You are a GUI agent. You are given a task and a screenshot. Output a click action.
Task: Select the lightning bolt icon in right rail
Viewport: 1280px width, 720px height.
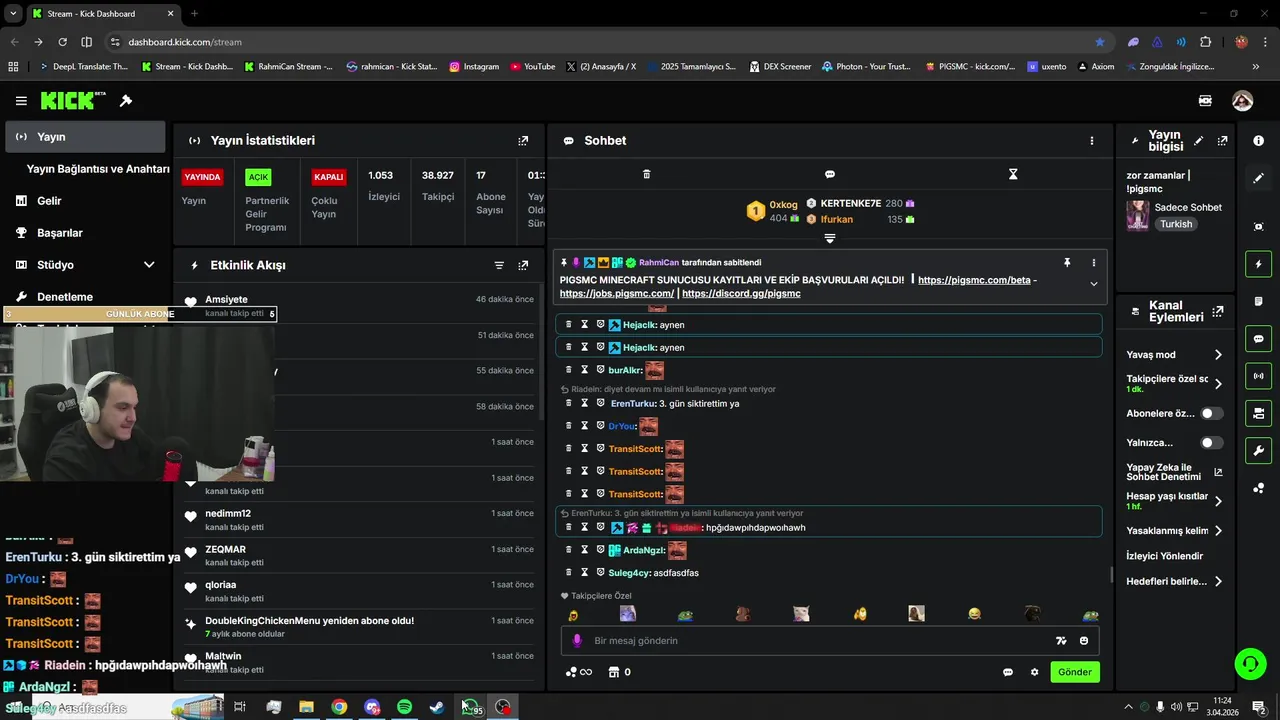[x=1258, y=264]
